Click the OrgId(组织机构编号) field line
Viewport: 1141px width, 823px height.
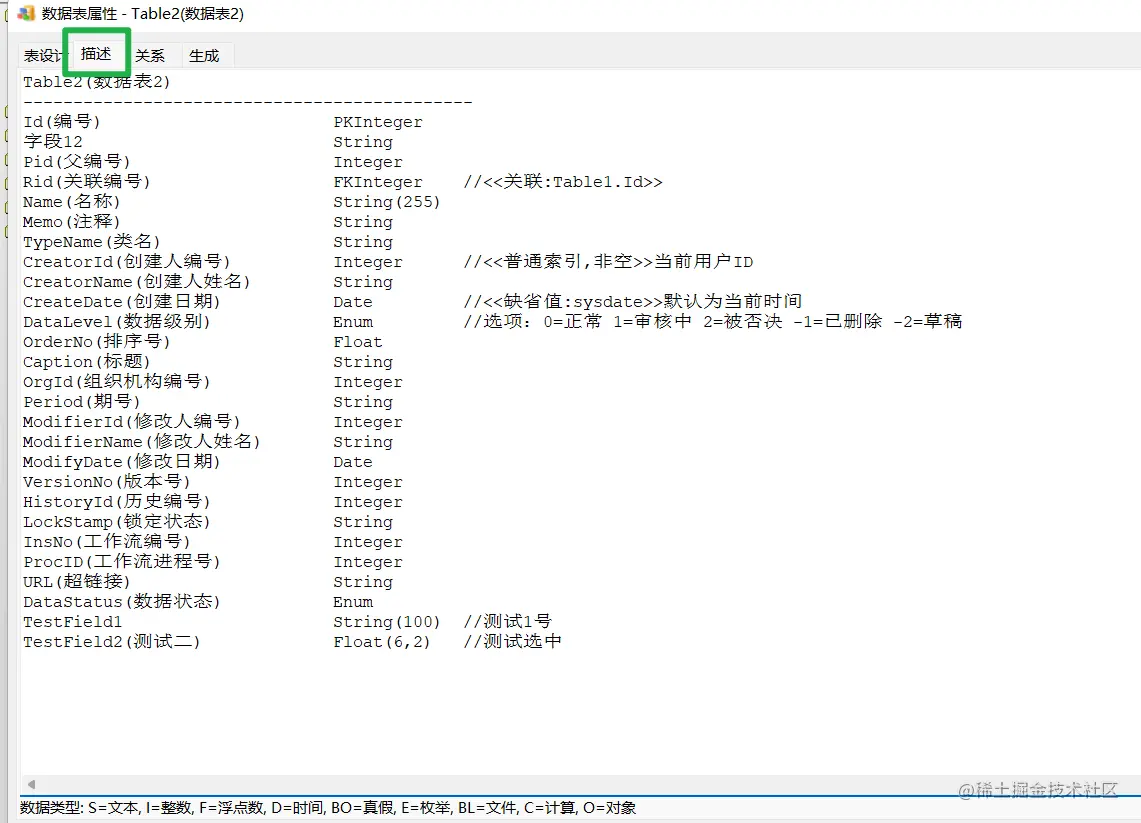tap(116, 381)
